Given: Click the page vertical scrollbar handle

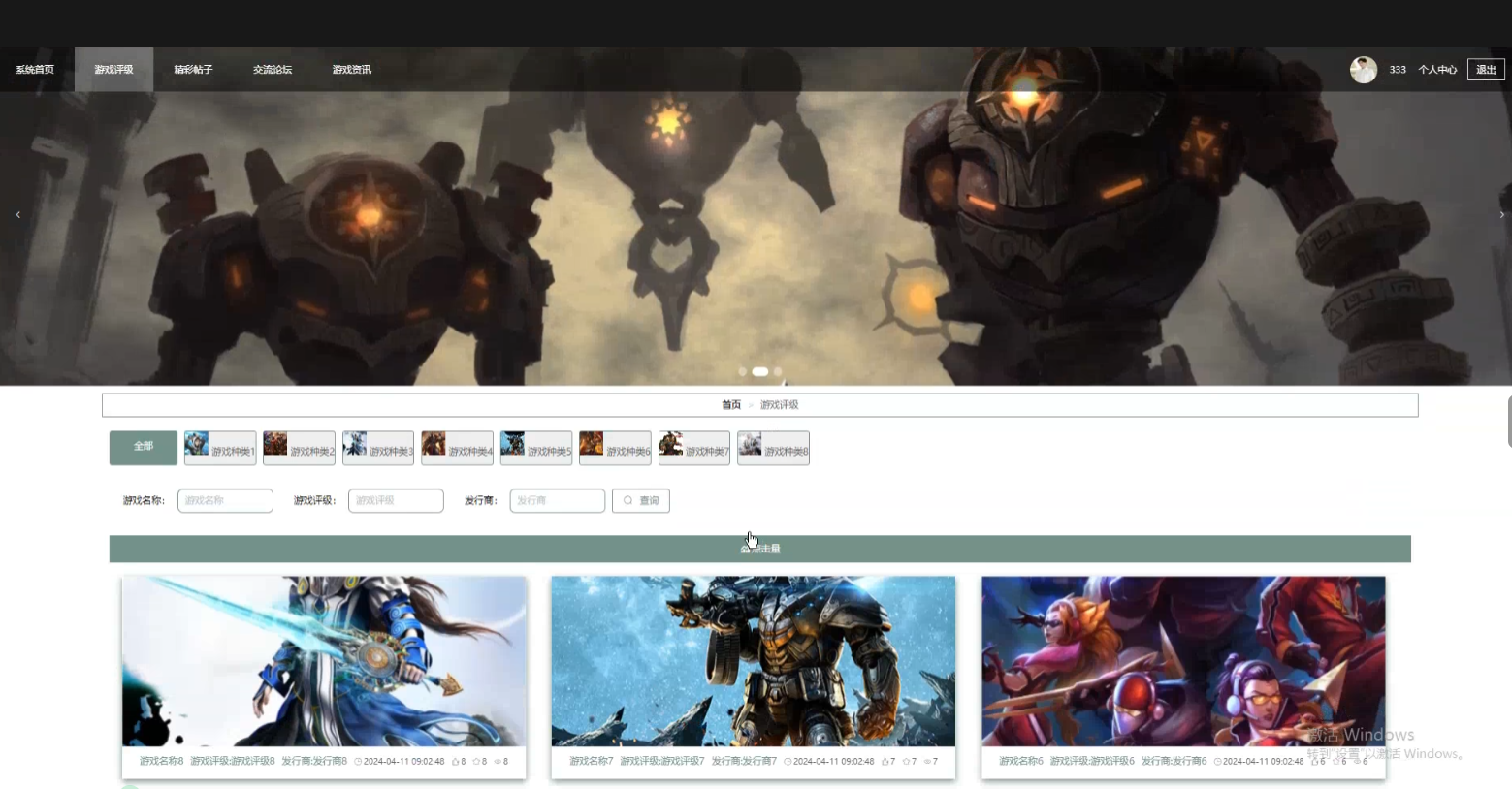Looking at the screenshot, I should [1509, 421].
